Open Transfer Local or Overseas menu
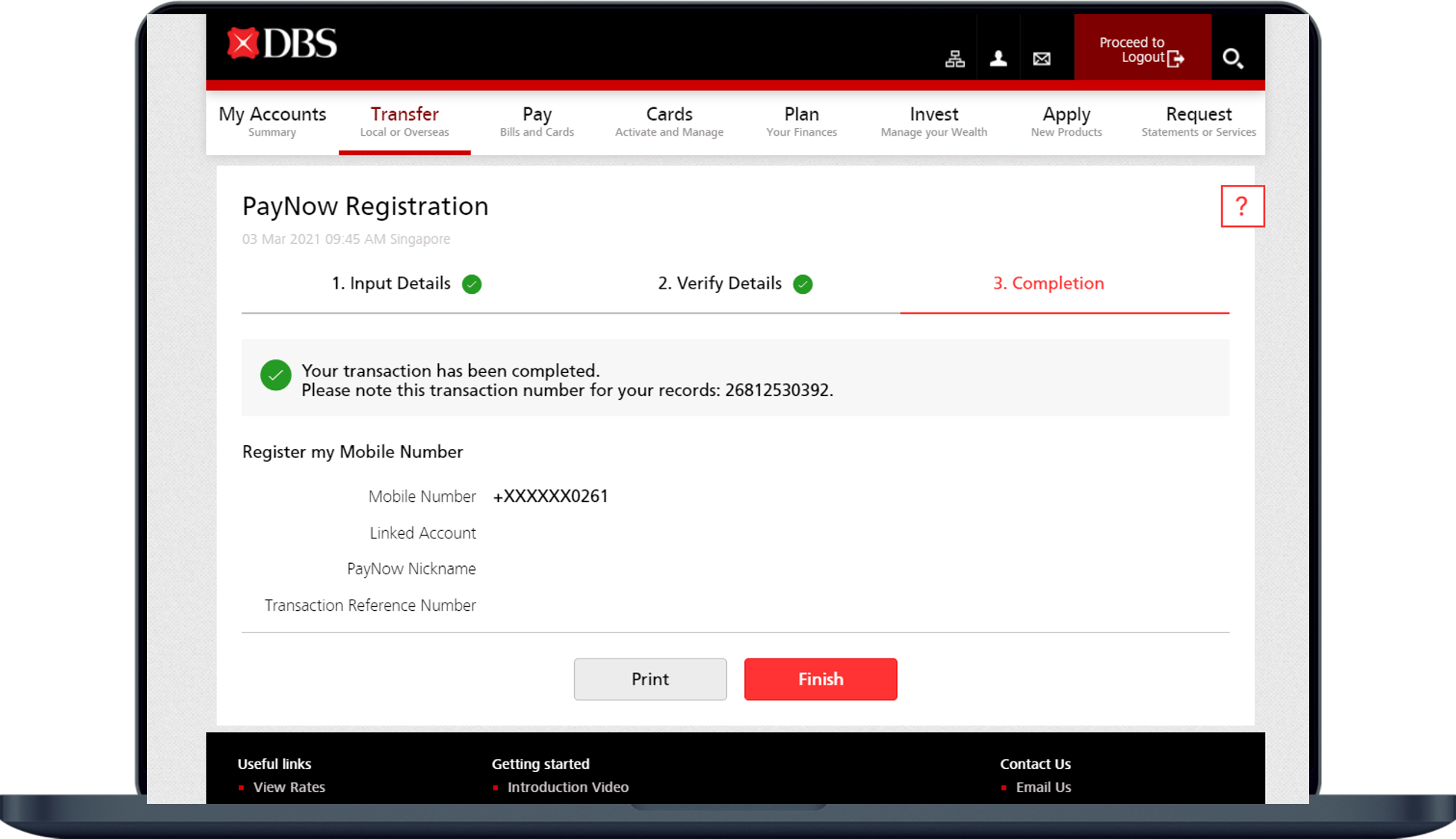 tap(405, 122)
